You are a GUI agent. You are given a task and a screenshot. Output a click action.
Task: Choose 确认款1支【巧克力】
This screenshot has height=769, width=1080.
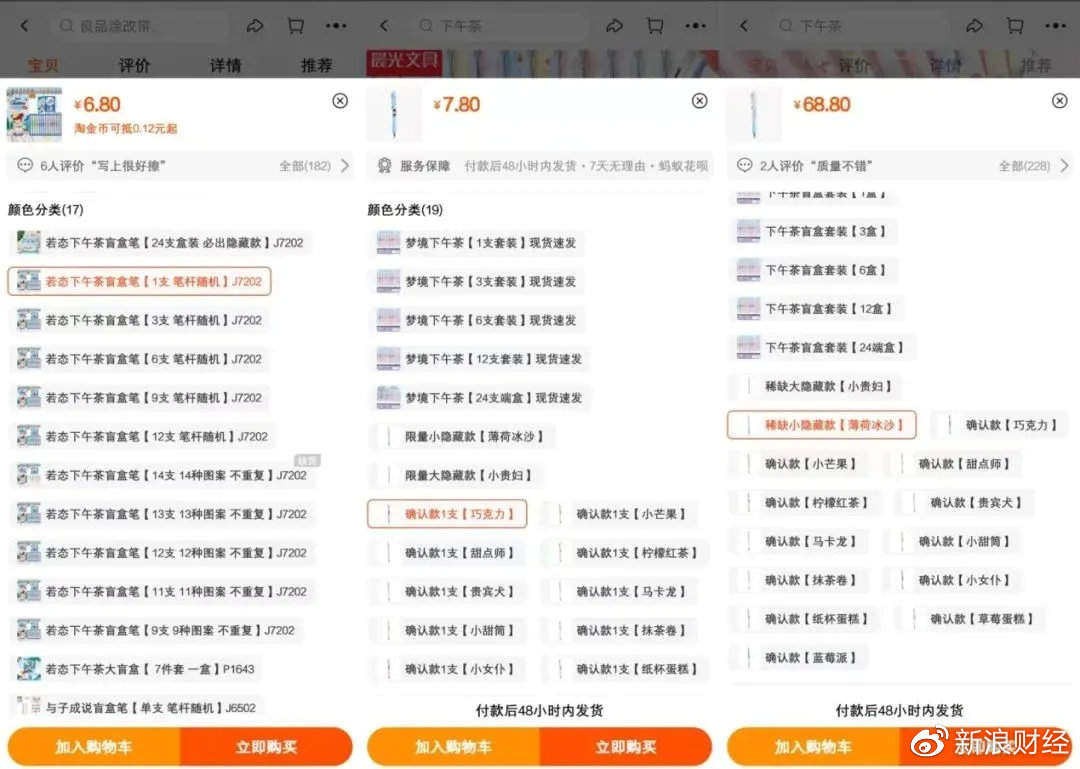point(447,513)
